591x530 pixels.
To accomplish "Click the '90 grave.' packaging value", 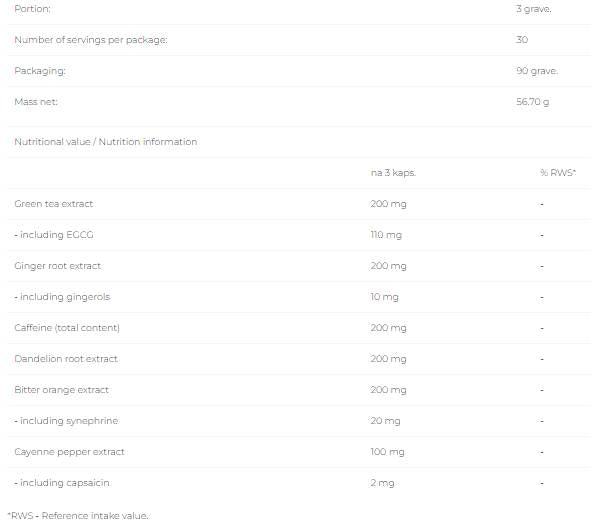I will (x=537, y=71).
